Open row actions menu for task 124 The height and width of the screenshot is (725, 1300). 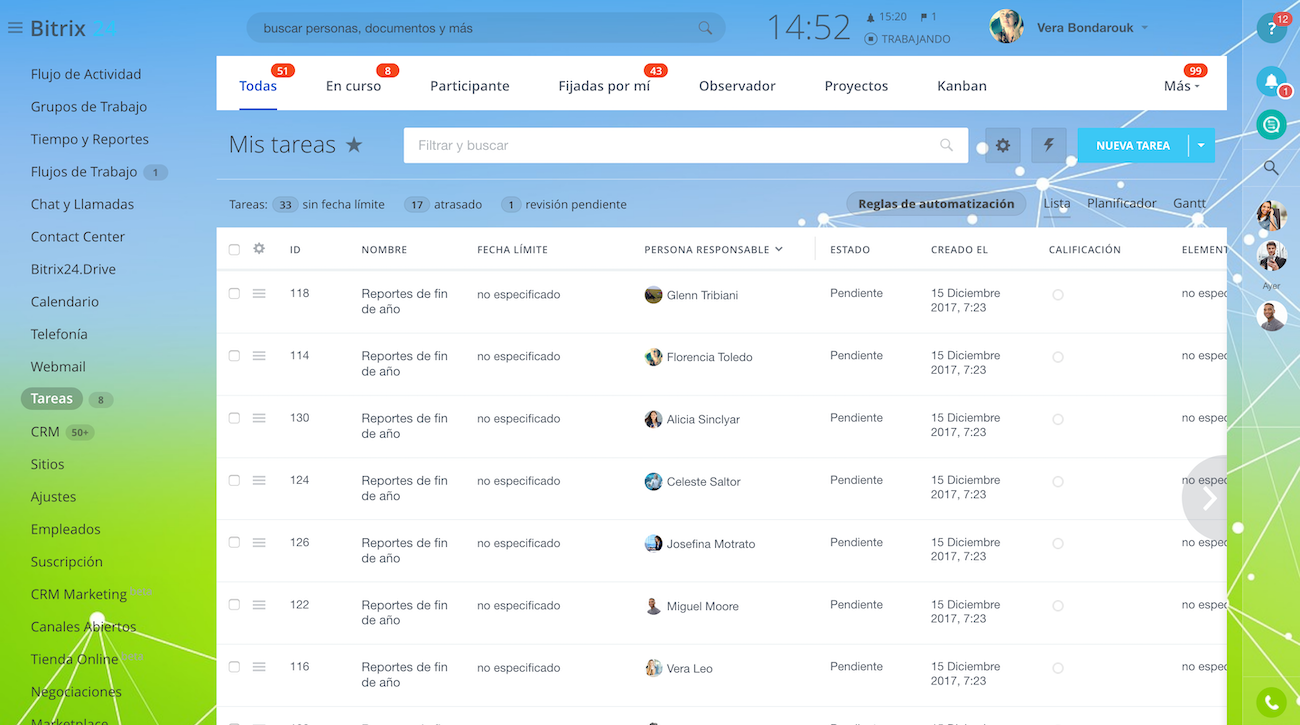click(259, 480)
